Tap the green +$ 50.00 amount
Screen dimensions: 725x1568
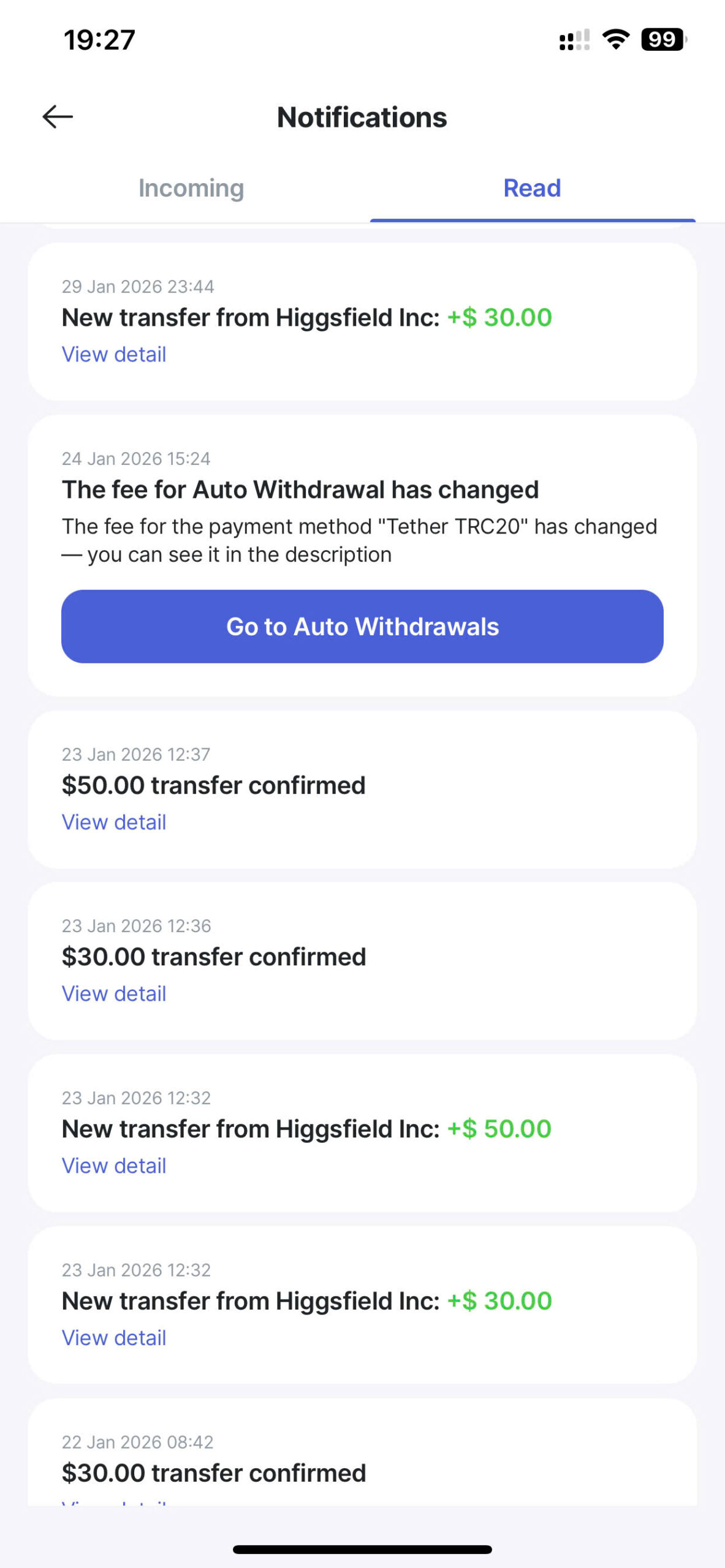(x=499, y=1128)
